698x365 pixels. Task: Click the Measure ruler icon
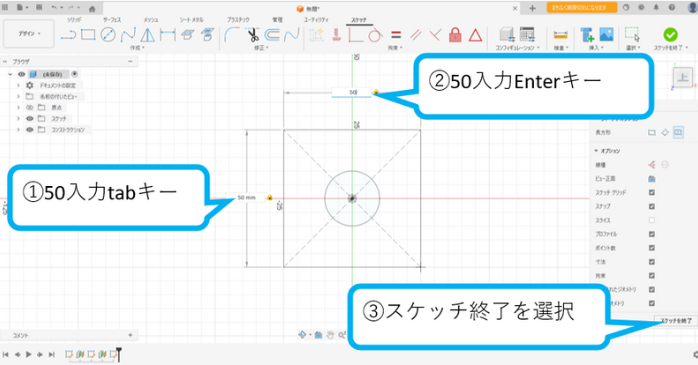coord(560,35)
